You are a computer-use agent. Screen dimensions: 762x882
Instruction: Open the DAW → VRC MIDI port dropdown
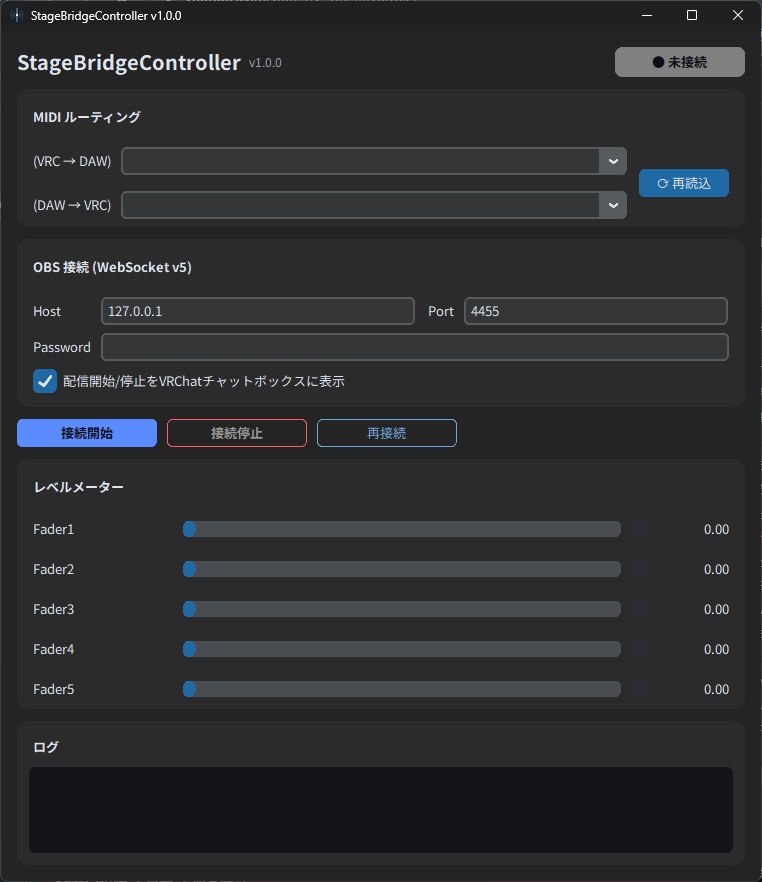[374, 205]
